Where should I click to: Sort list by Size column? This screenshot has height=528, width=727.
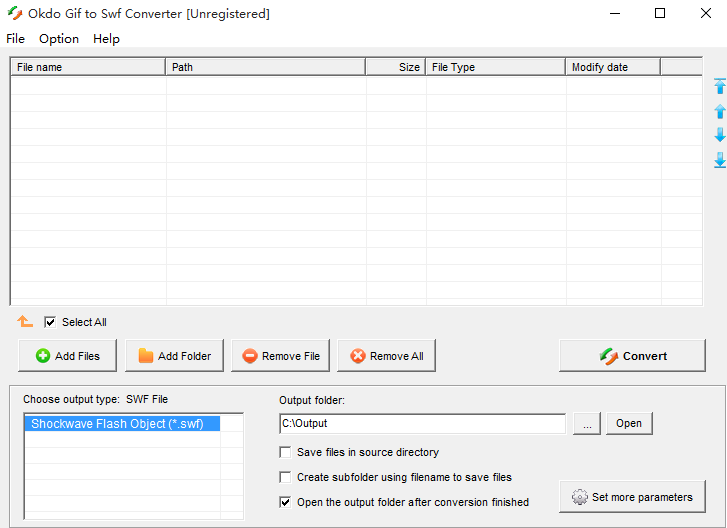click(x=396, y=67)
